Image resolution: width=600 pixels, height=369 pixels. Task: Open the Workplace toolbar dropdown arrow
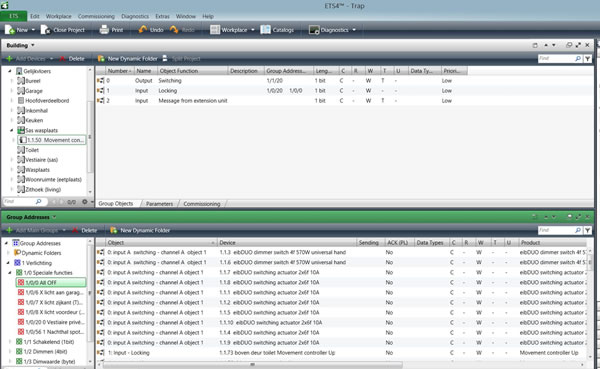pos(253,30)
